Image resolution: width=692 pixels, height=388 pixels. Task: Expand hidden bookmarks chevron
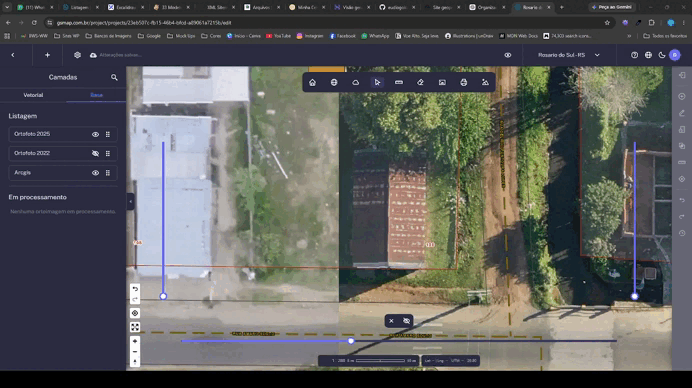629,36
